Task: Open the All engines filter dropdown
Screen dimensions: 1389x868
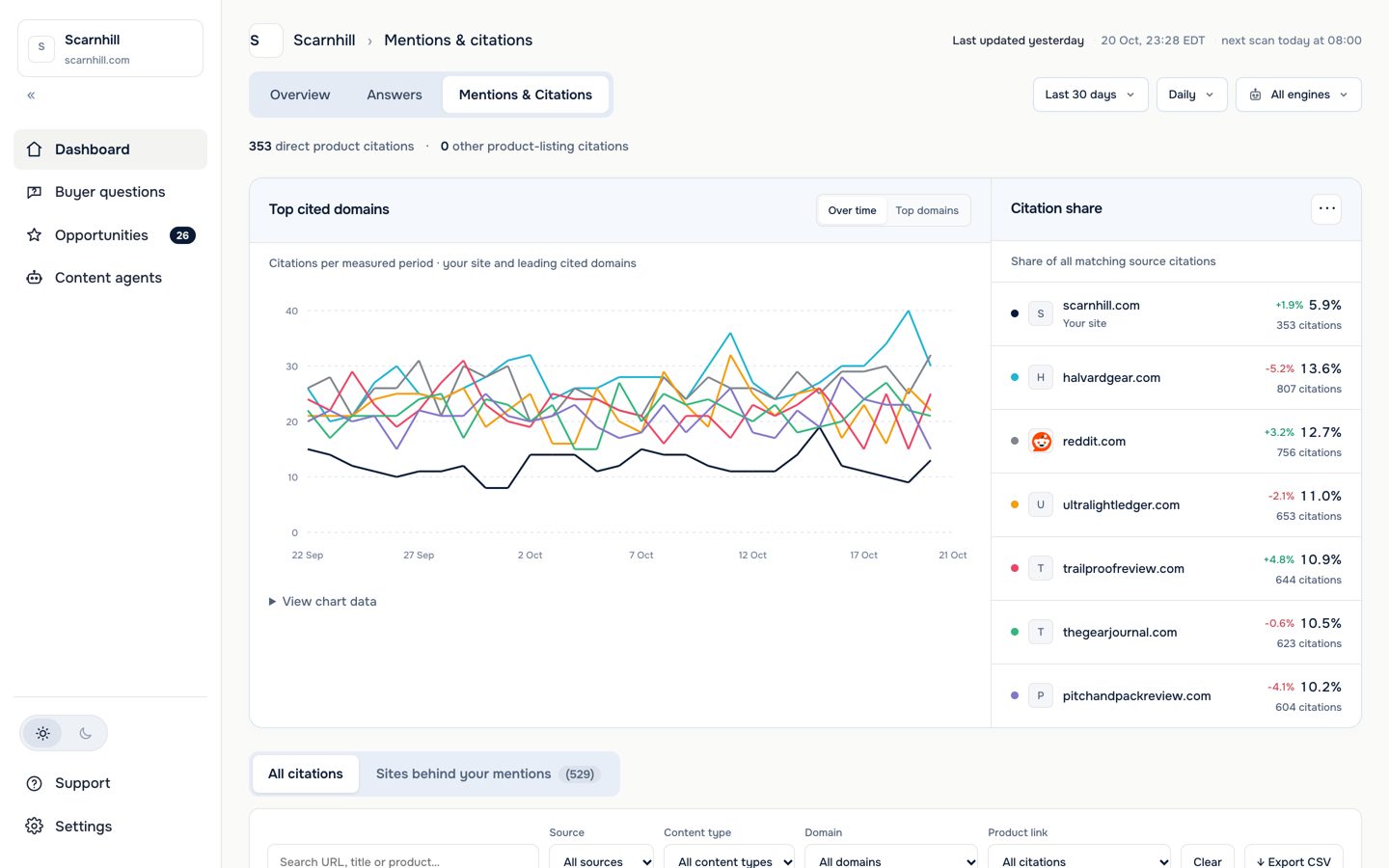Action: 1298,95
